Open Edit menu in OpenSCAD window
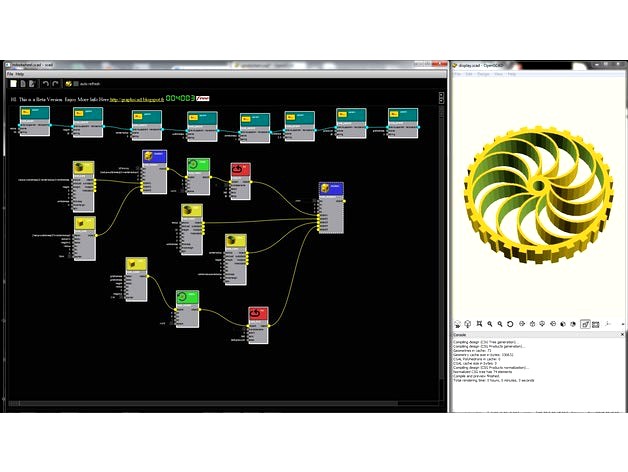Viewport: 628px width, 472px height. [469, 74]
